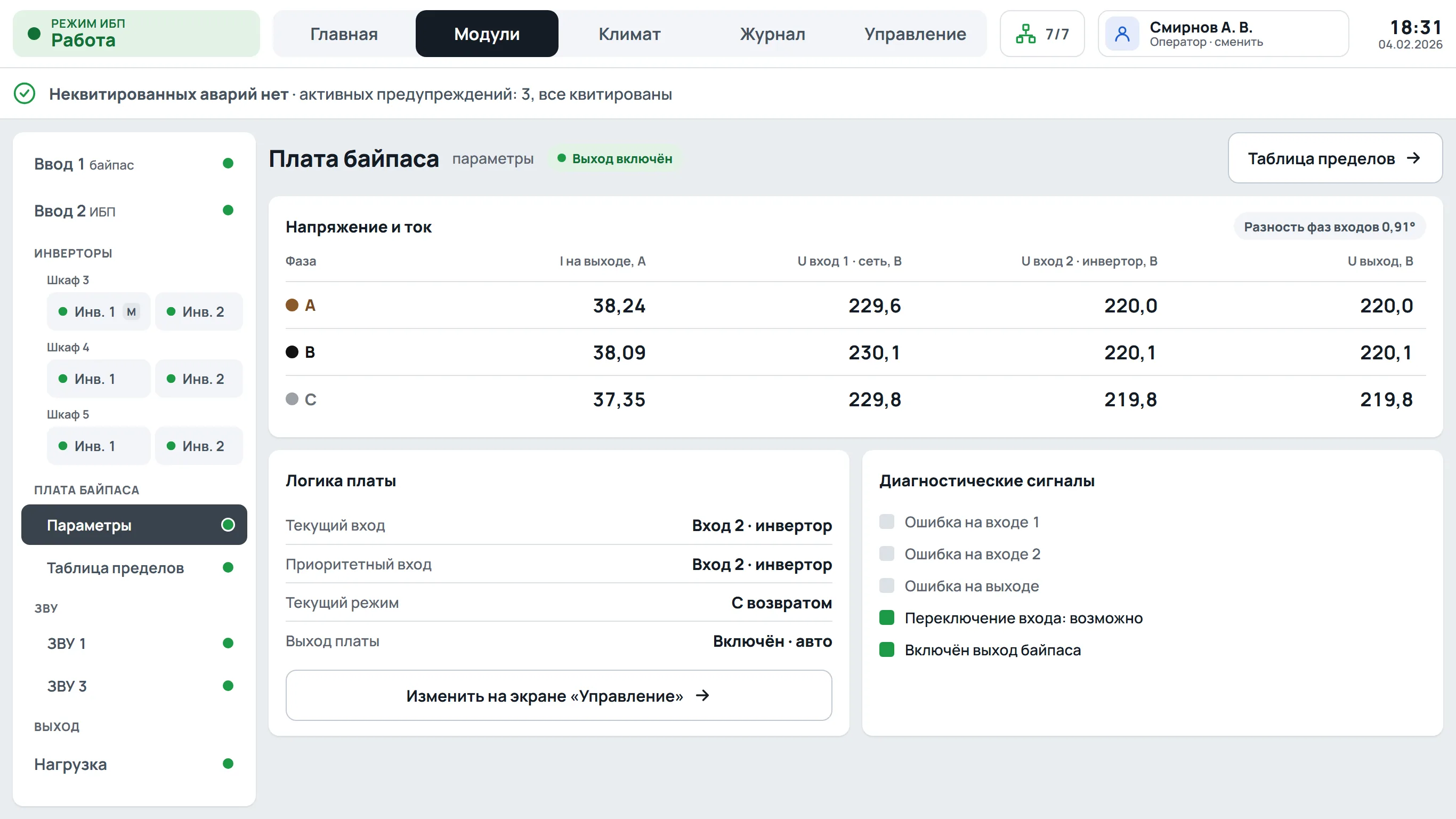
Task: Go to the Управление tab
Action: tap(915, 34)
